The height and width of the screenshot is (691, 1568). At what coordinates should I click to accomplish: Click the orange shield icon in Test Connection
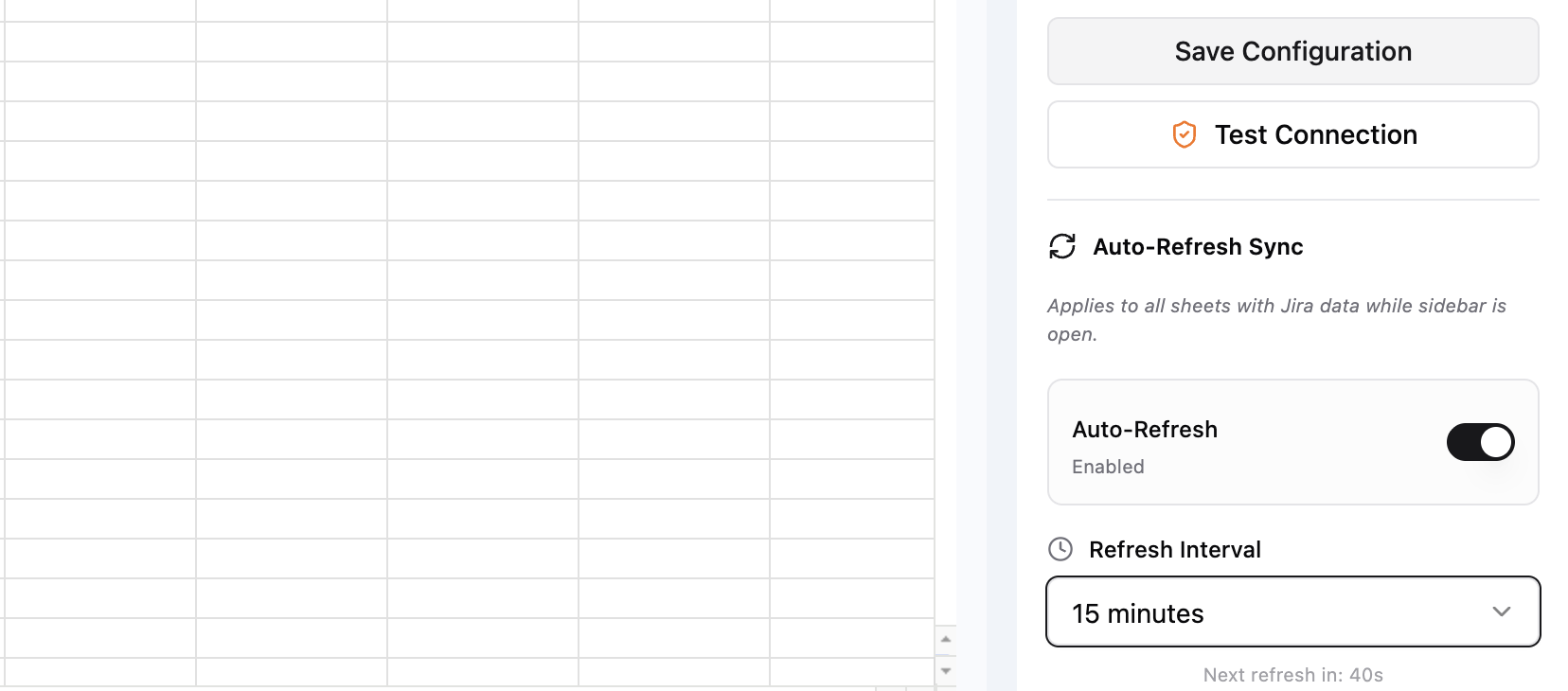tap(1184, 134)
